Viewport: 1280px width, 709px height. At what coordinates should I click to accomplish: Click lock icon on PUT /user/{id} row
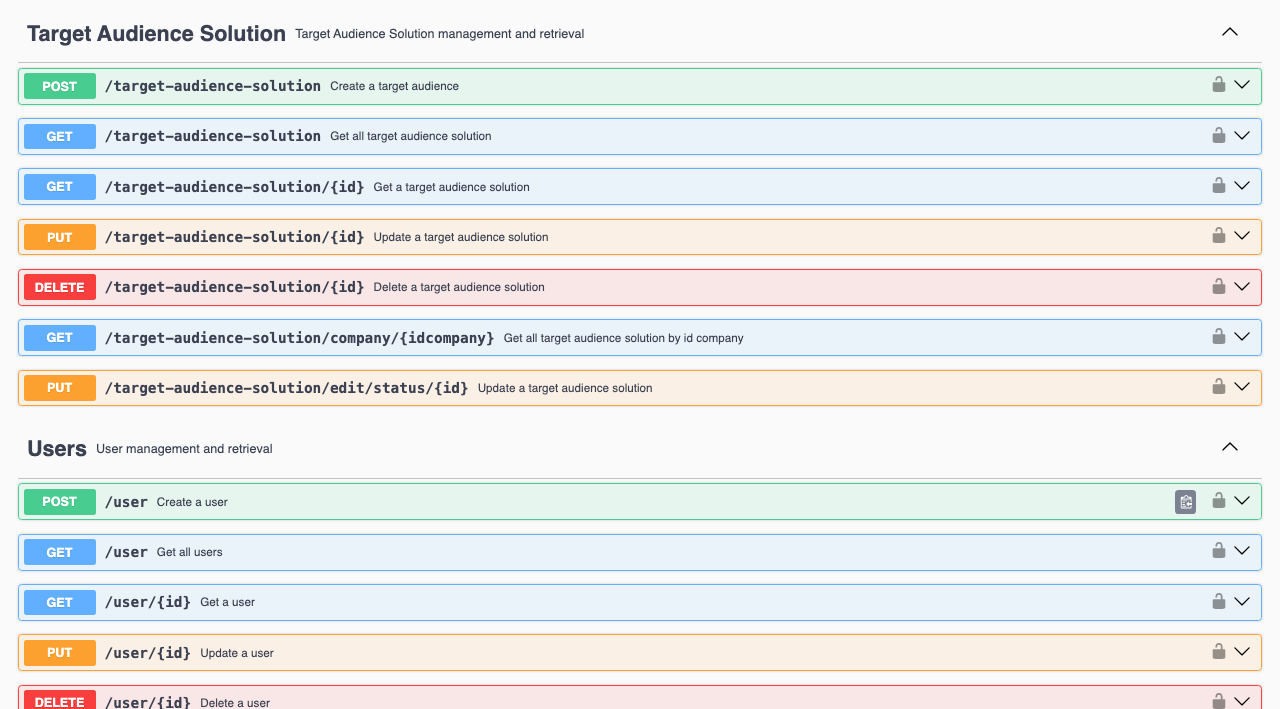(1218, 652)
